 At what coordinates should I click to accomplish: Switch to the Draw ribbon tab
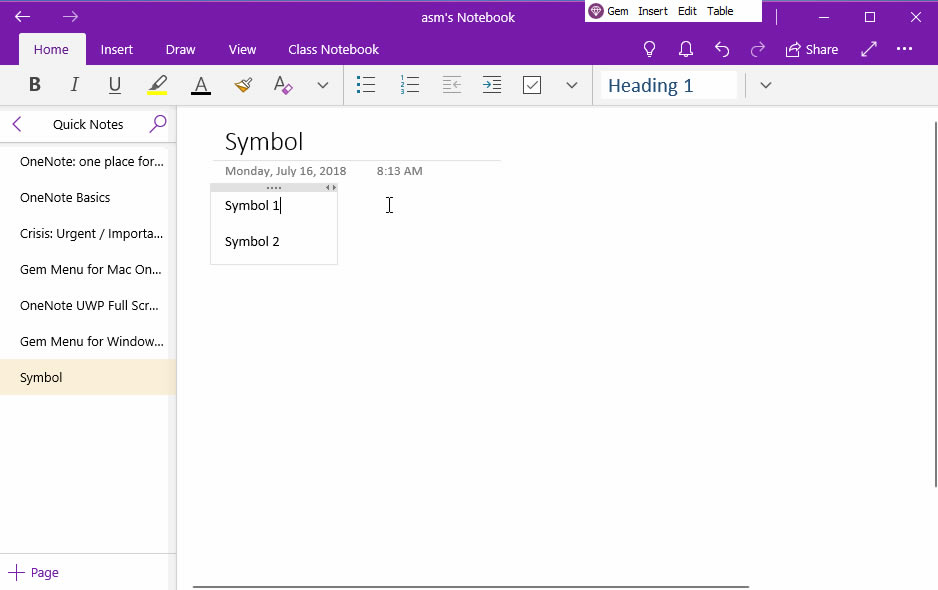click(180, 49)
